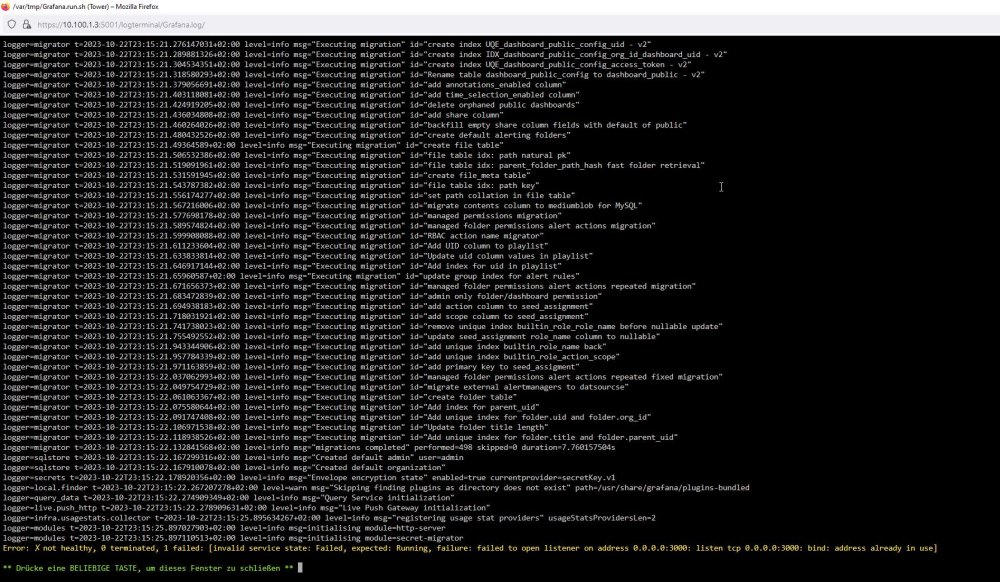1000x582 pixels.
Task: Click the log line "Add UID column to playlist"
Action: point(276,246)
